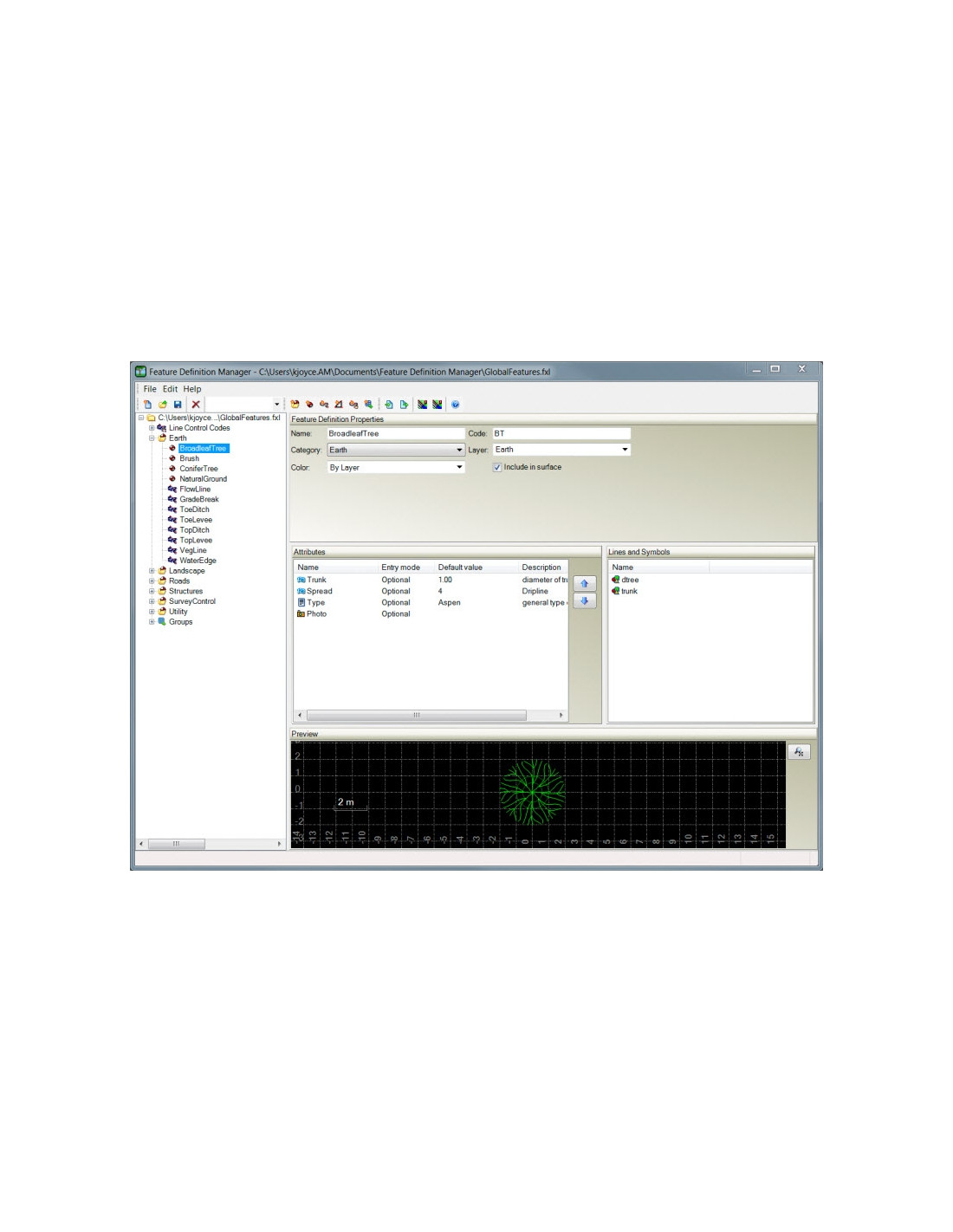Screen dimensions: 953x1232
Task: Select the ConiferTree feature
Action: tap(198, 469)
